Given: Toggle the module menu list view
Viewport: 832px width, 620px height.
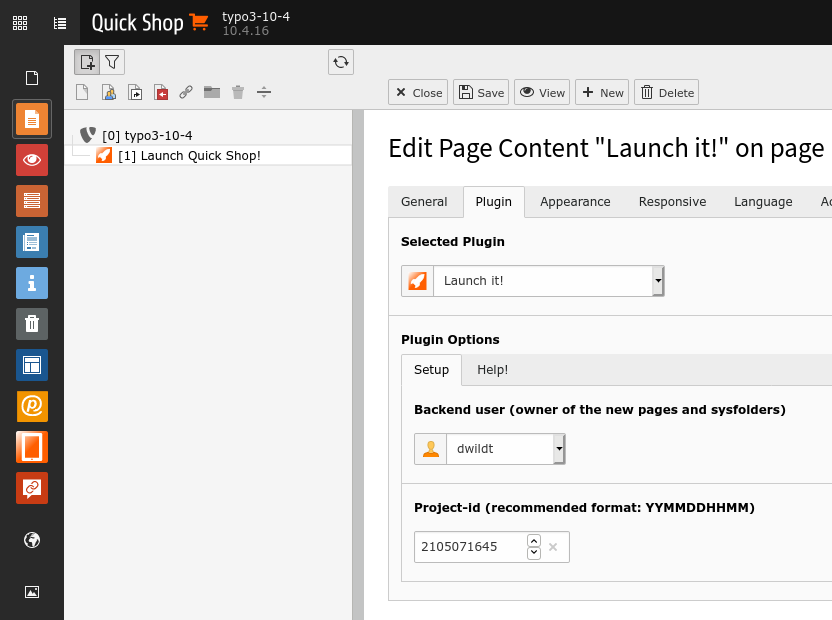Looking at the screenshot, I should [60, 23].
